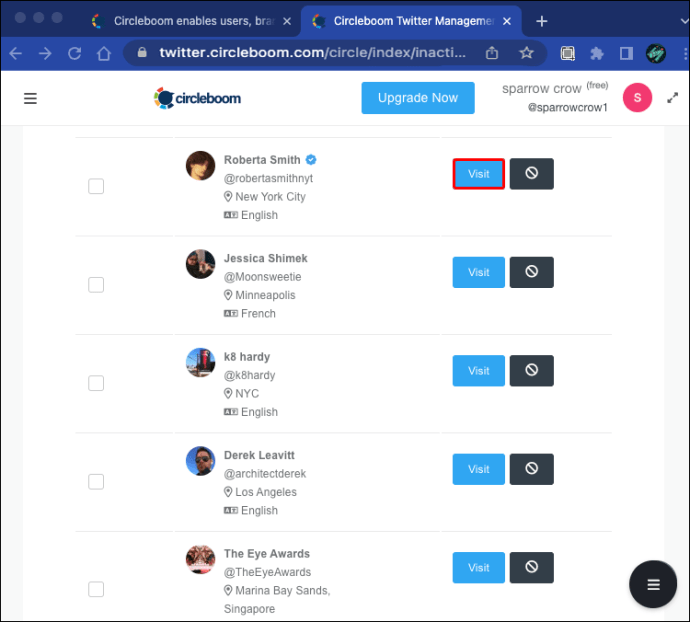Open the puzzle-piece extensions menu
This screenshot has width=690, height=622.
(x=597, y=54)
